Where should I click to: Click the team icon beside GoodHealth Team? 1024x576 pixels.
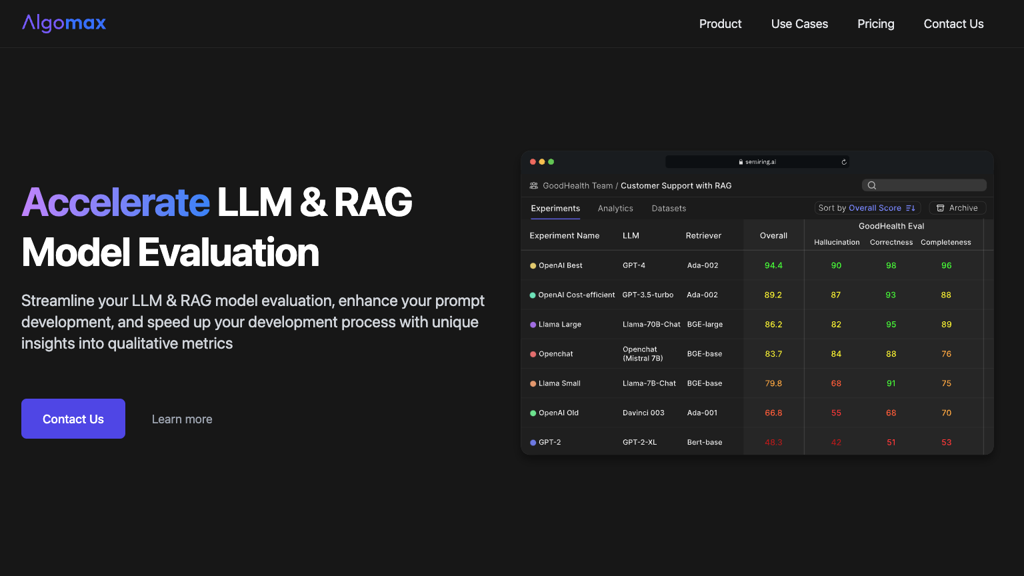[x=534, y=185]
